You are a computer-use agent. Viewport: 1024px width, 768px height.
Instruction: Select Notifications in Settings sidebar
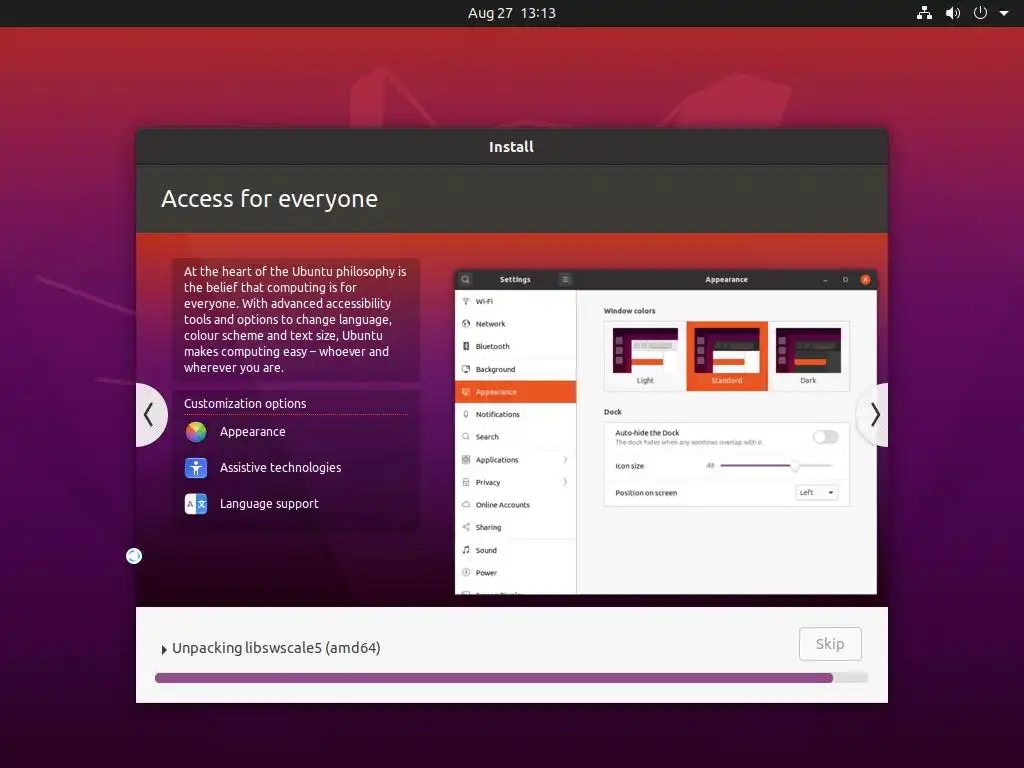click(515, 415)
